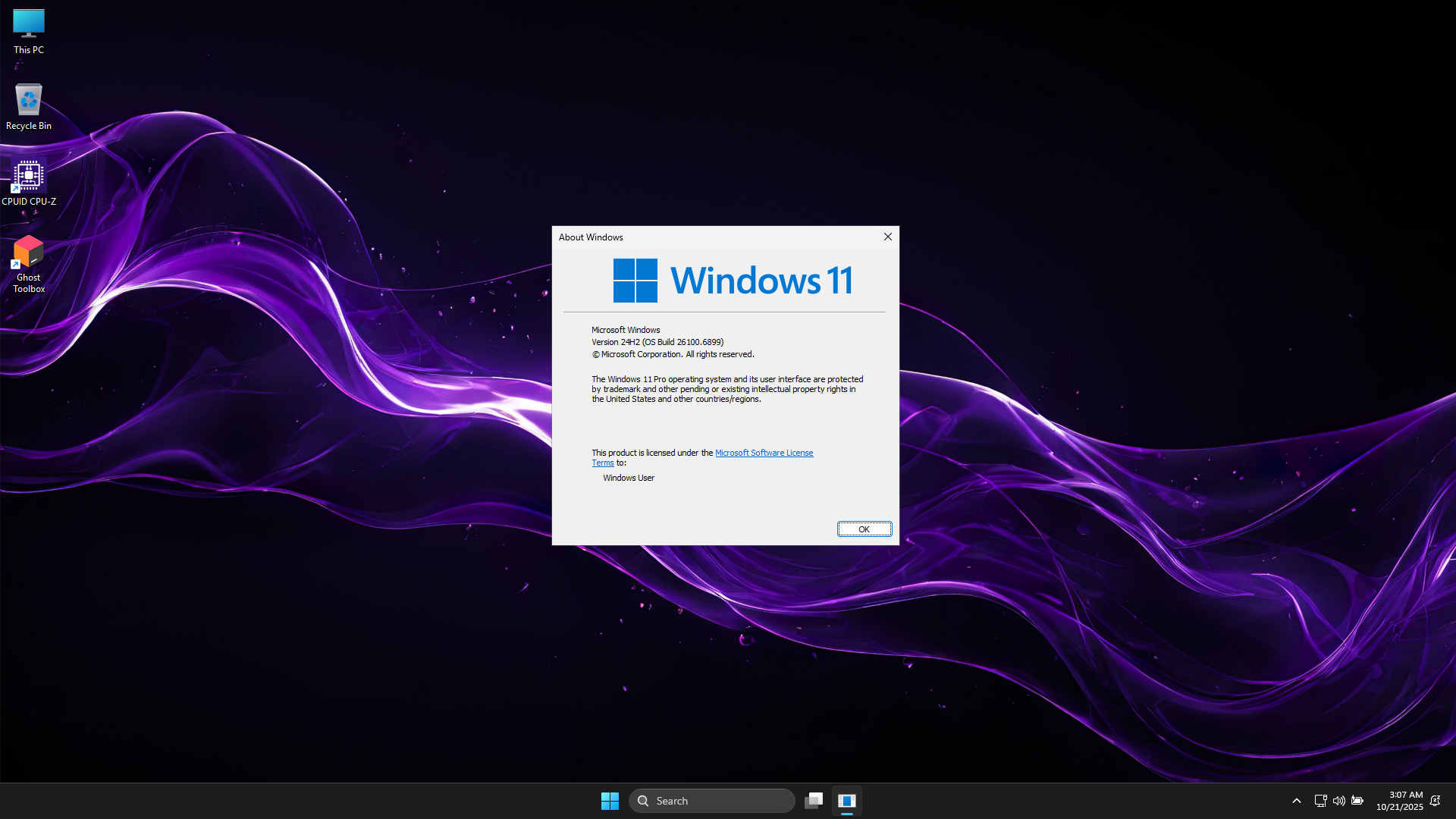Open the Microsoft Software License link
Screen dimensions: 1456x819
pos(764,453)
